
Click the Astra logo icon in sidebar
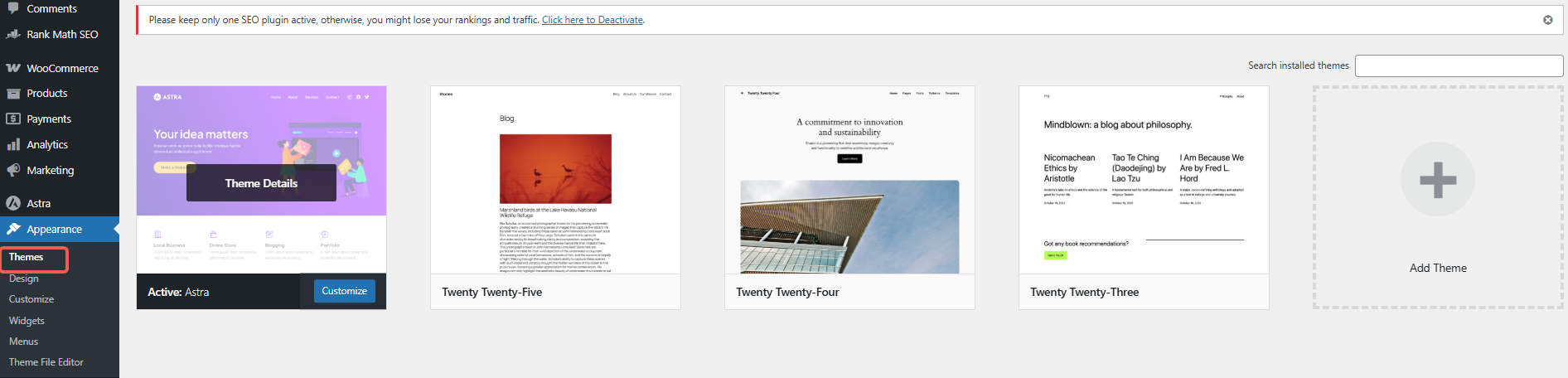[x=13, y=203]
